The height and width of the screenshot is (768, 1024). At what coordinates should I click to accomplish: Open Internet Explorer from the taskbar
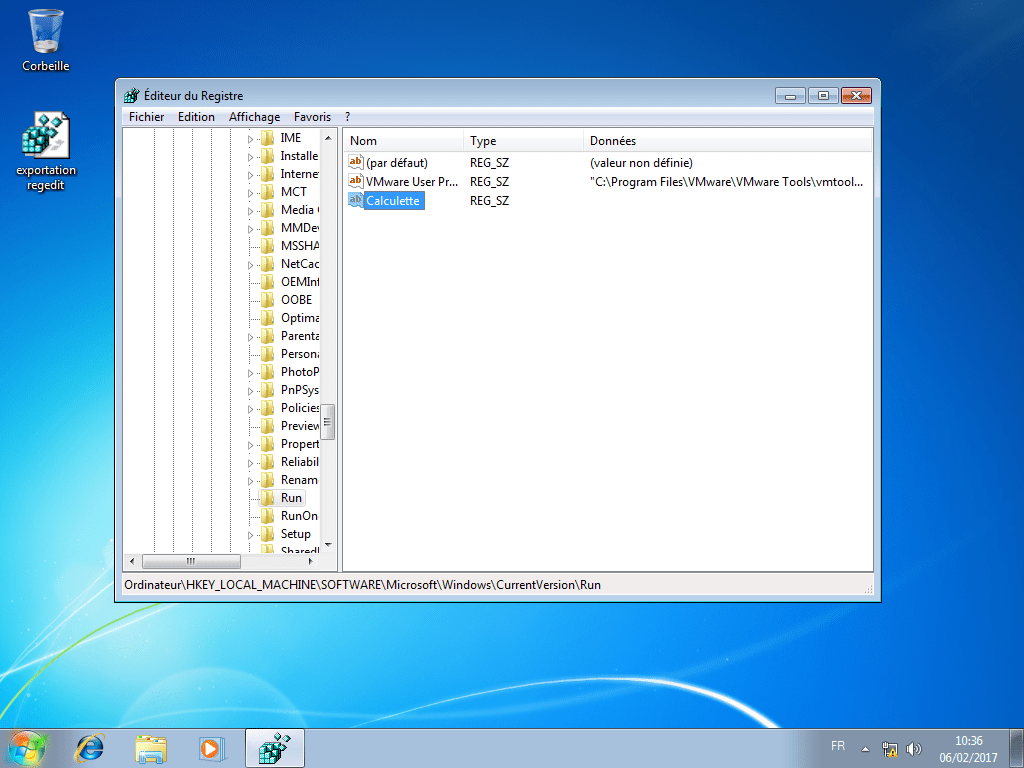click(x=90, y=747)
